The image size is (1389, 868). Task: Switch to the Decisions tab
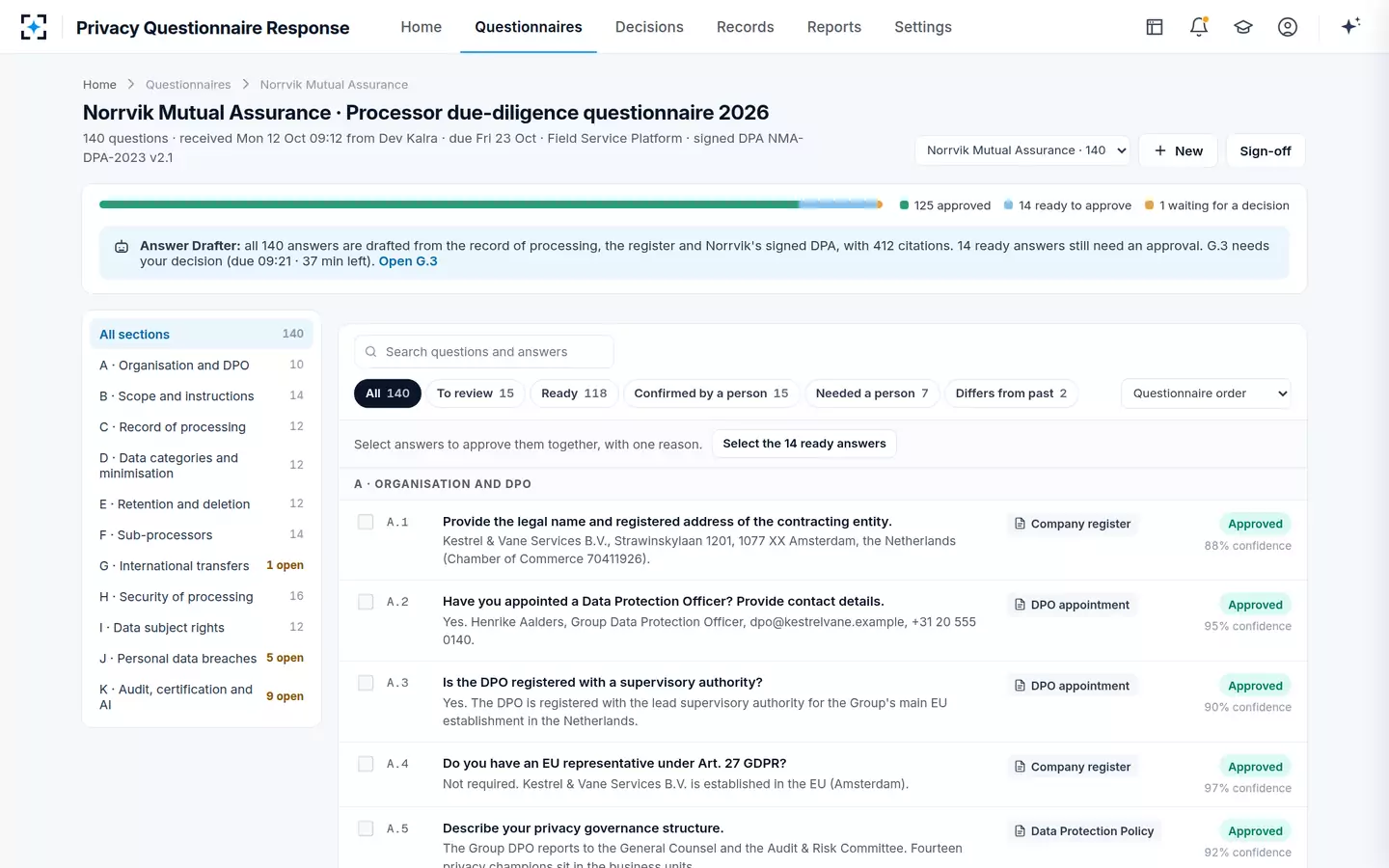649,27
